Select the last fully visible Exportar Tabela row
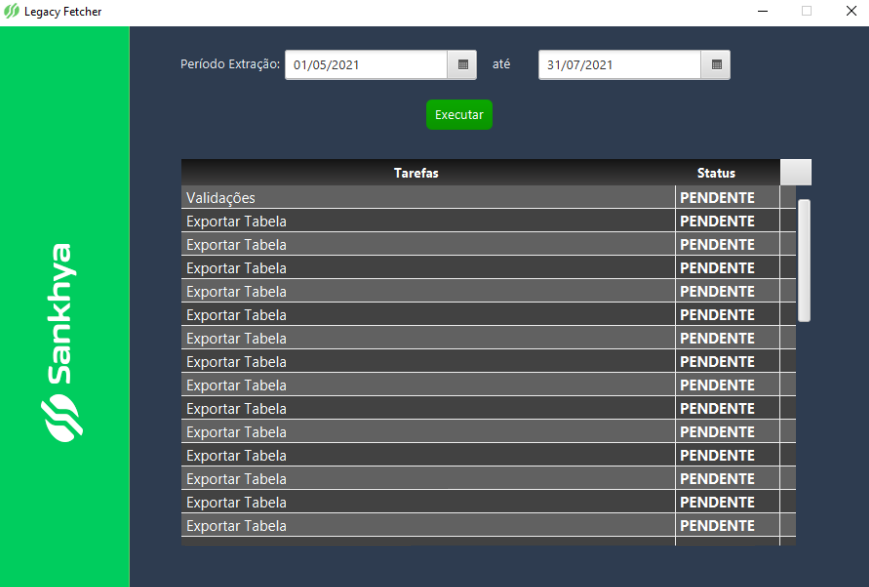The height and width of the screenshot is (587, 869). pyautogui.click(x=480, y=525)
